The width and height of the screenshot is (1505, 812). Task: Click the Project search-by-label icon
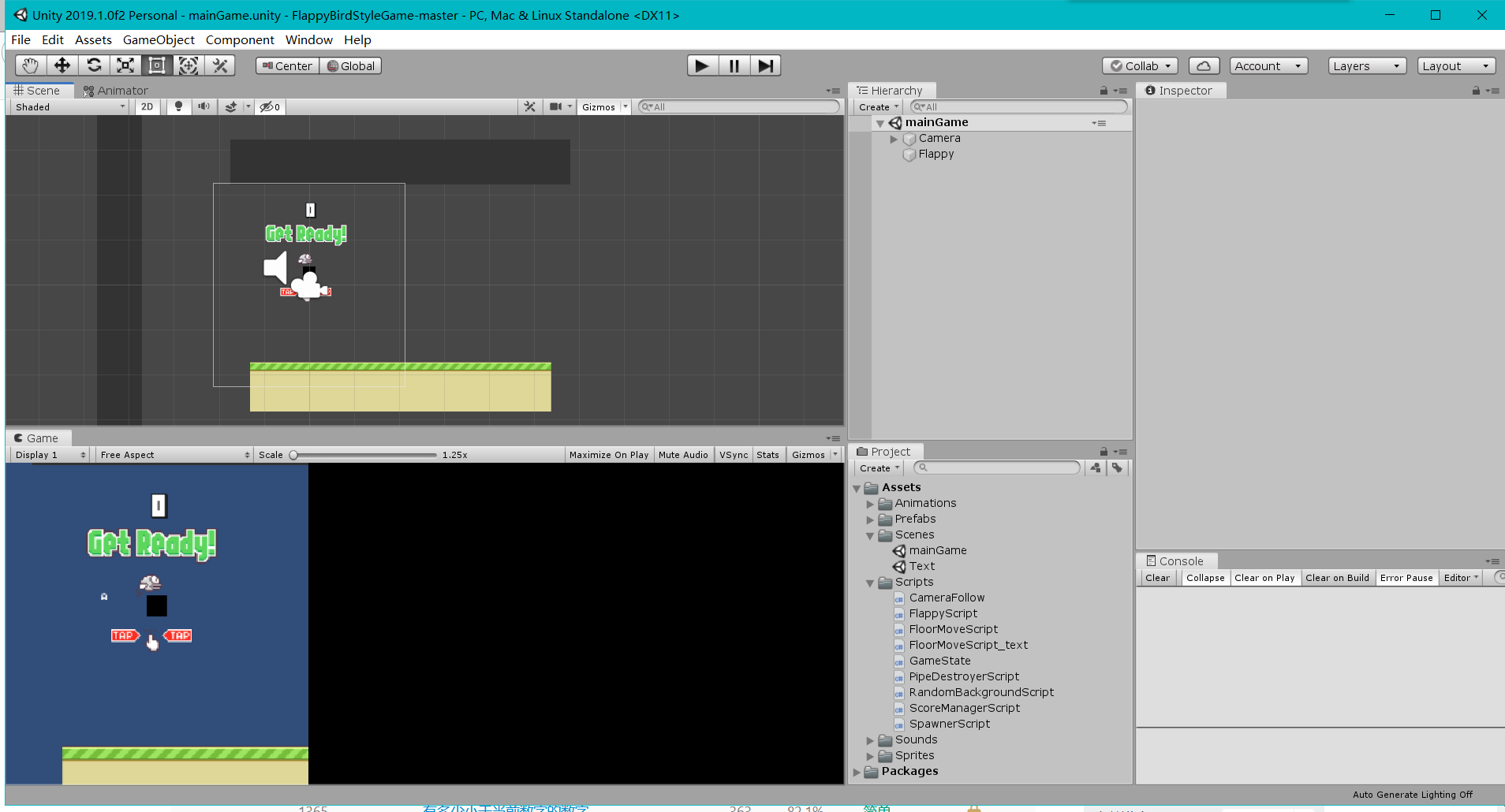1117,467
